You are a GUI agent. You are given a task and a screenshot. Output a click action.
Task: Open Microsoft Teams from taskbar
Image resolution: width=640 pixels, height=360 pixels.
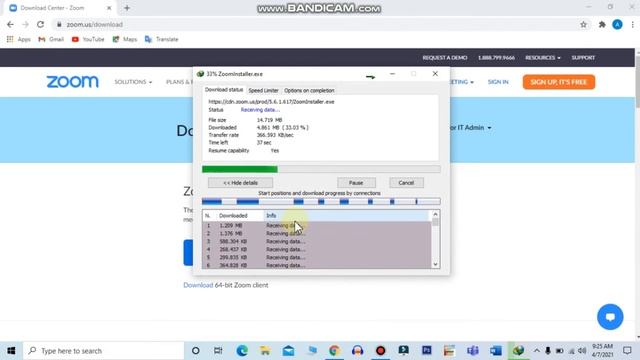pyautogui.click(x=473, y=351)
